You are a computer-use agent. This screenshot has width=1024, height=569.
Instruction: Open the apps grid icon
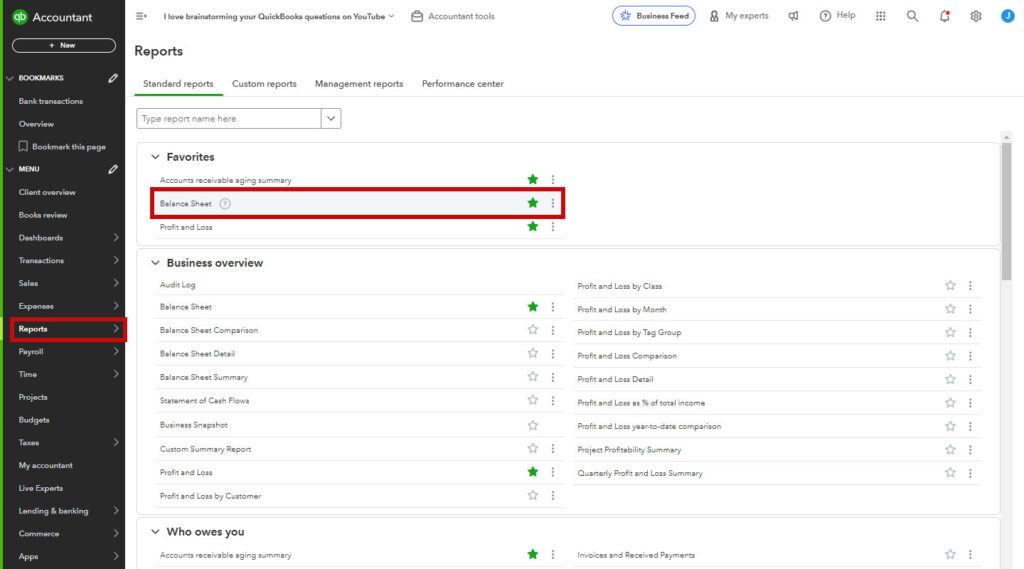click(880, 16)
